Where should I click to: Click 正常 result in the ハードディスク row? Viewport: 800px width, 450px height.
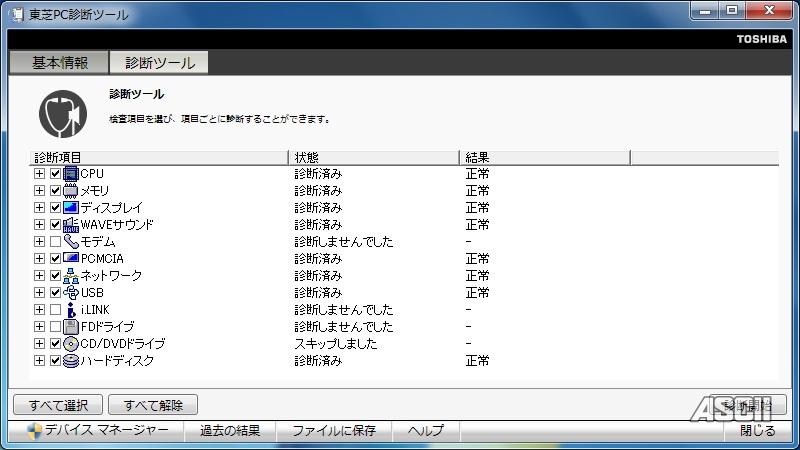tap(477, 361)
